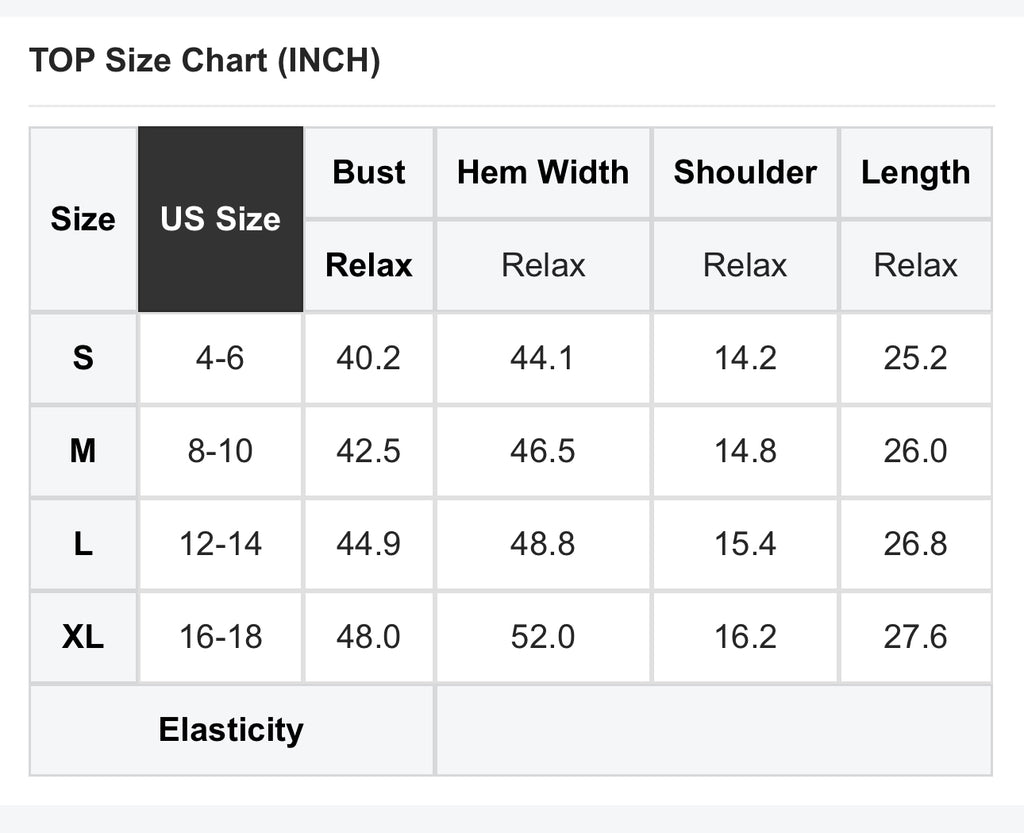Click the empty Elasticity value cell

[x=714, y=730]
